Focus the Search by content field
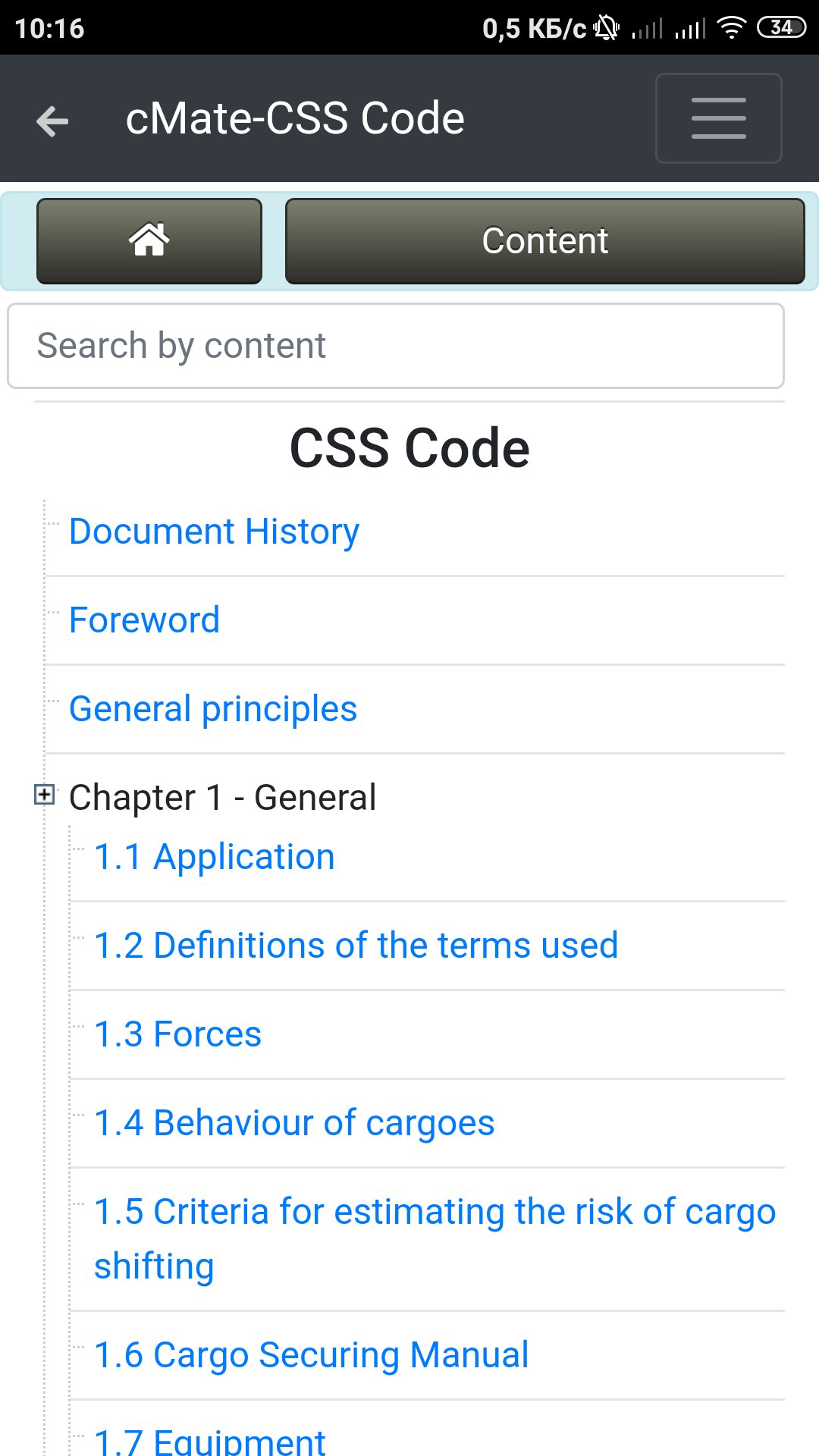 pos(395,346)
